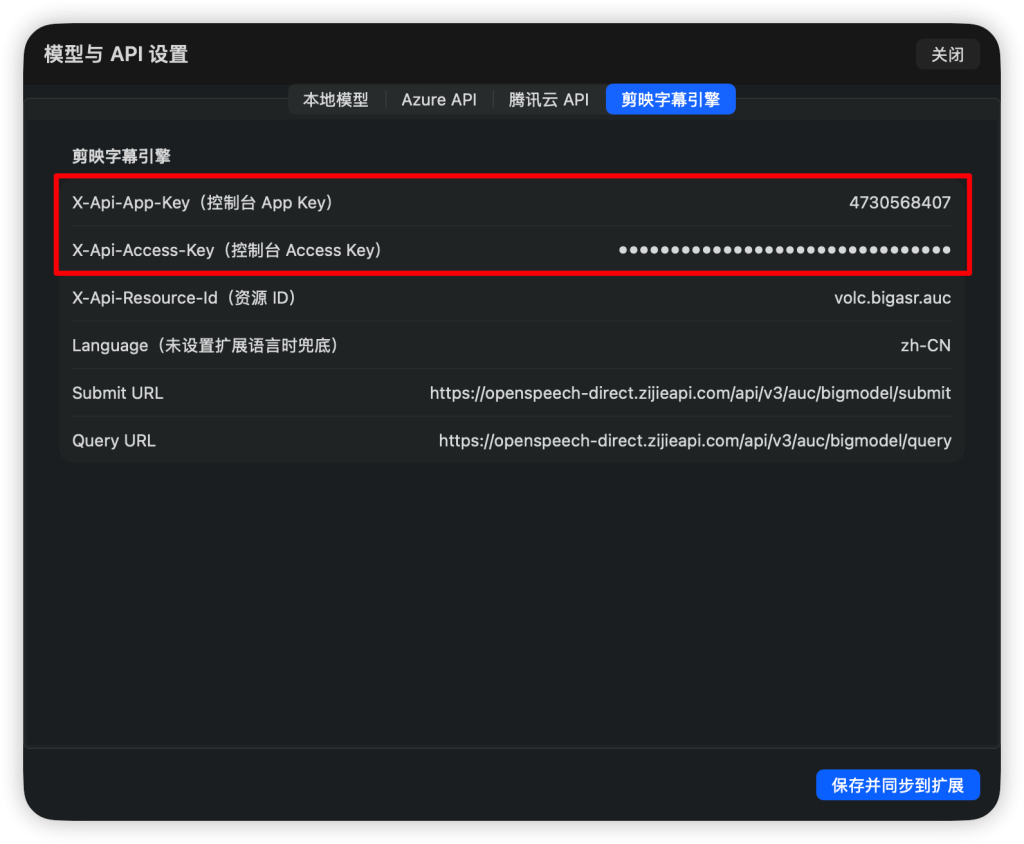Focus the masked Access Key field
The height and width of the screenshot is (844, 1024).
click(784, 250)
